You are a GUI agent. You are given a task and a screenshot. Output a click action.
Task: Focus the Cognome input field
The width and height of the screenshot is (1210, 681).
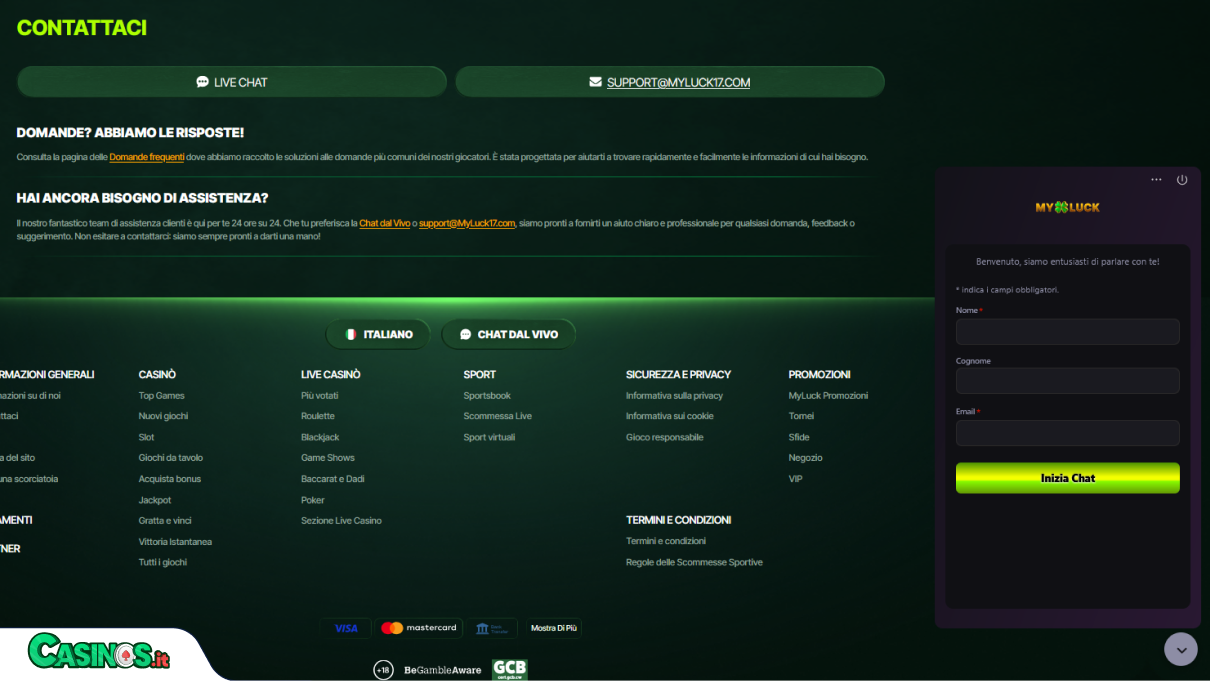pyautogui.click(x=1068, y=381)
